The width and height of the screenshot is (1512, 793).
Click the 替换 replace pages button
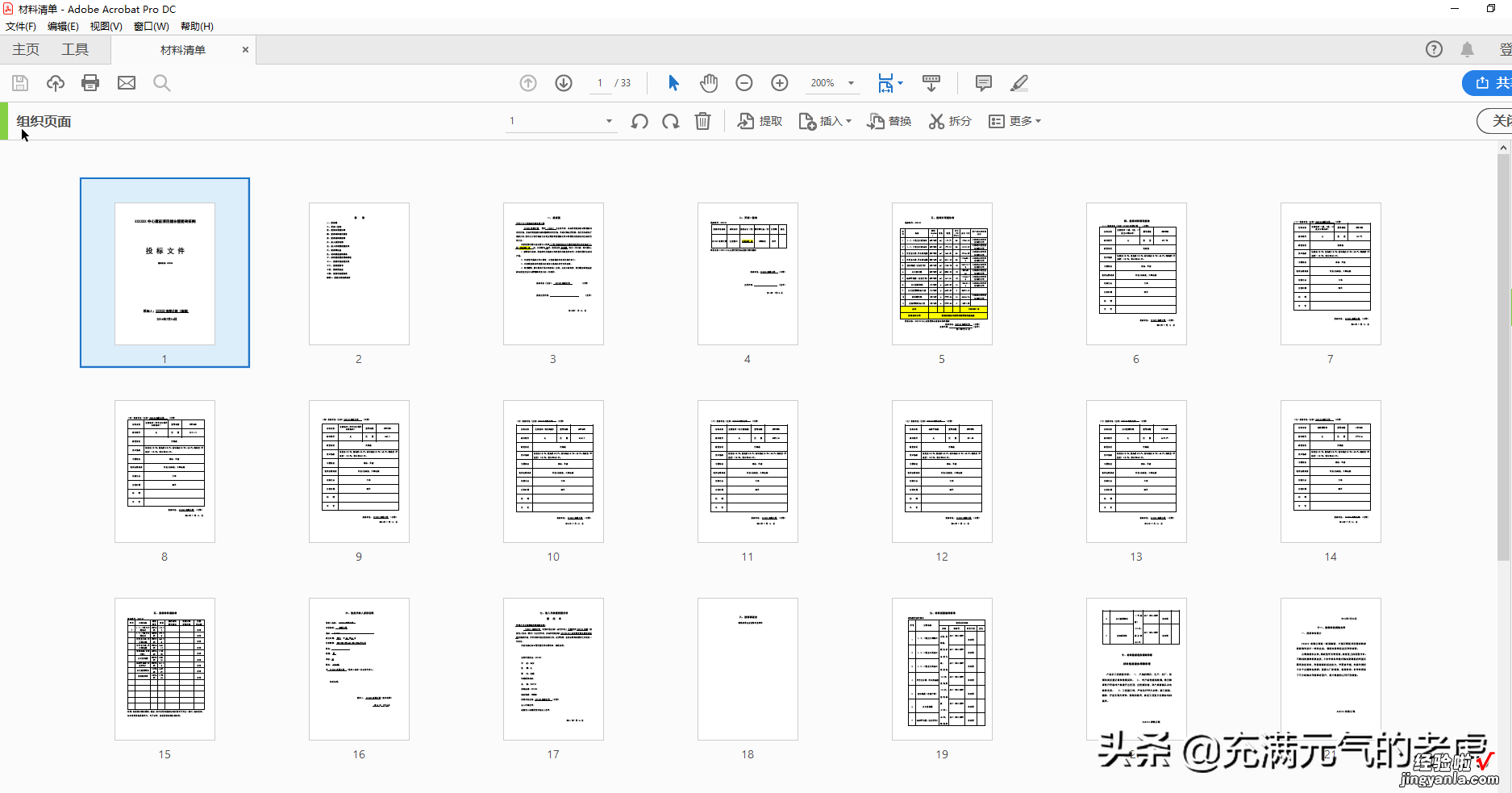(889, 121)
